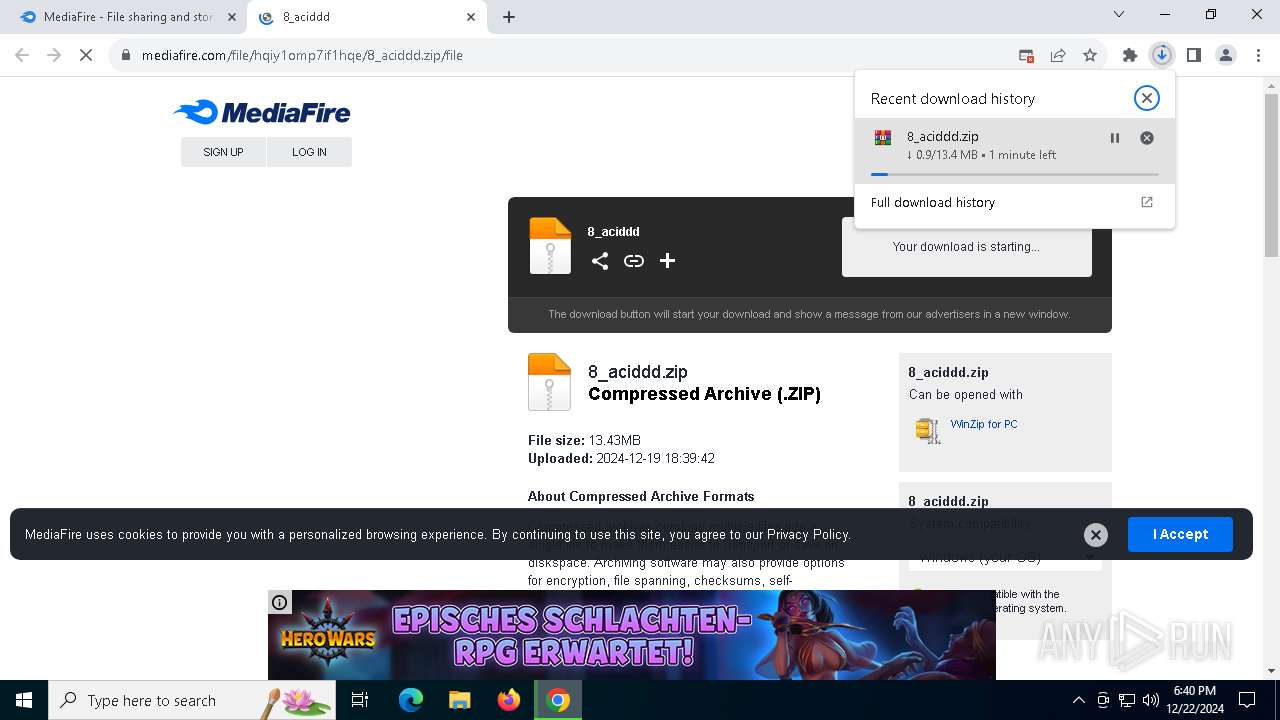Click the taskbar search box

(192, 700)
